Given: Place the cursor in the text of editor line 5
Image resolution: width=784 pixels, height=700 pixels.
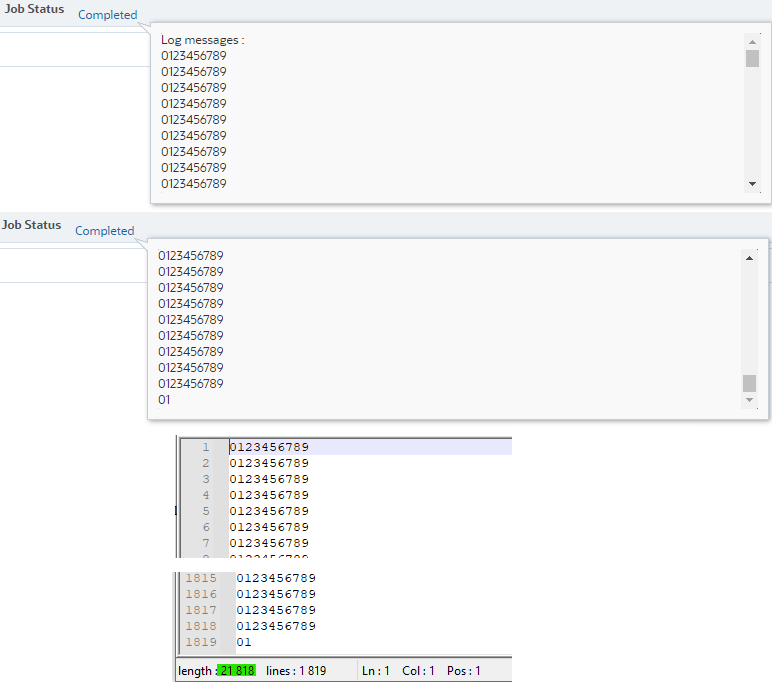Looking at the screenshot, I should pos(269,511).
